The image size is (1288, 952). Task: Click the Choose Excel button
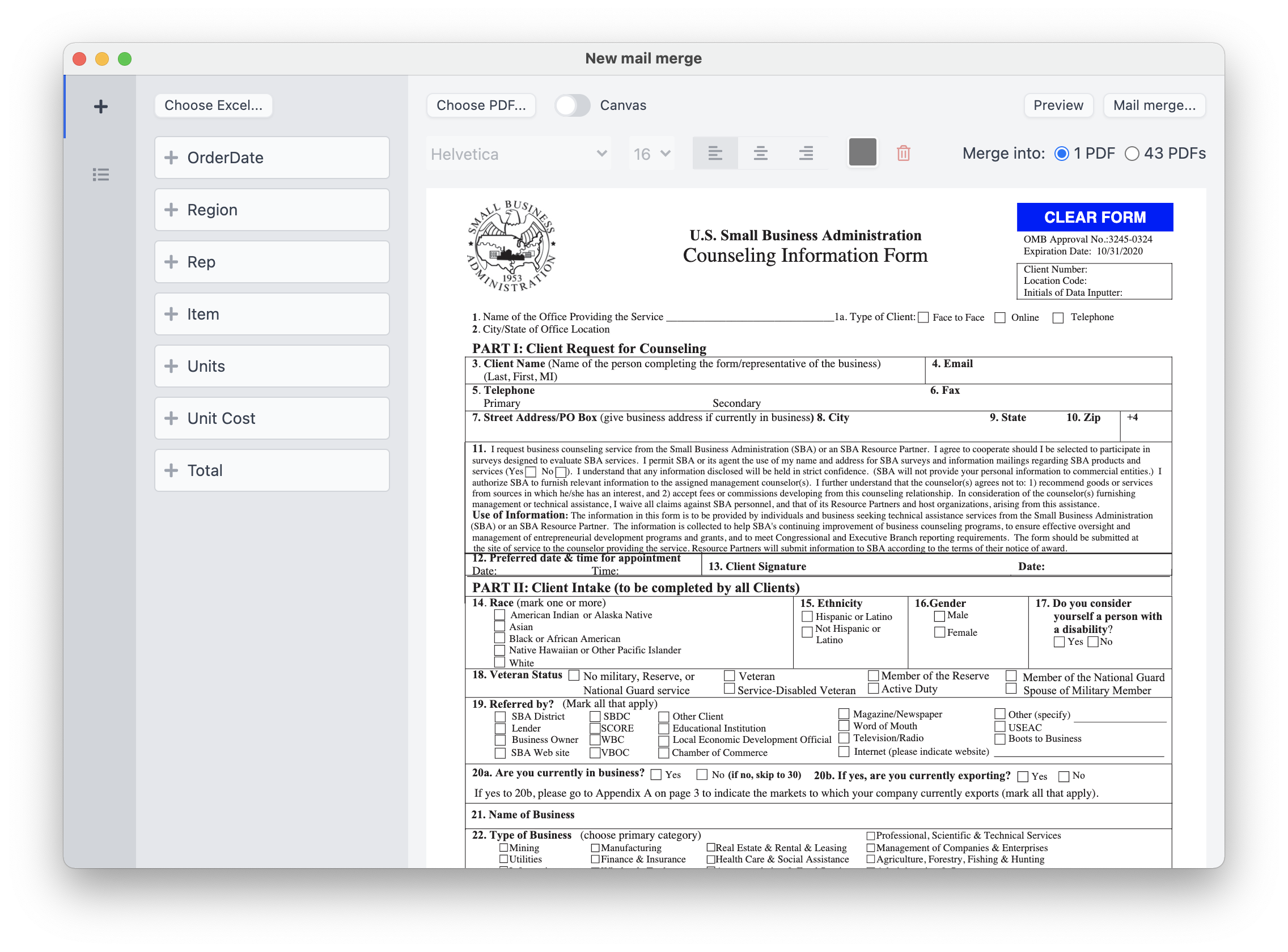point(213,105)
